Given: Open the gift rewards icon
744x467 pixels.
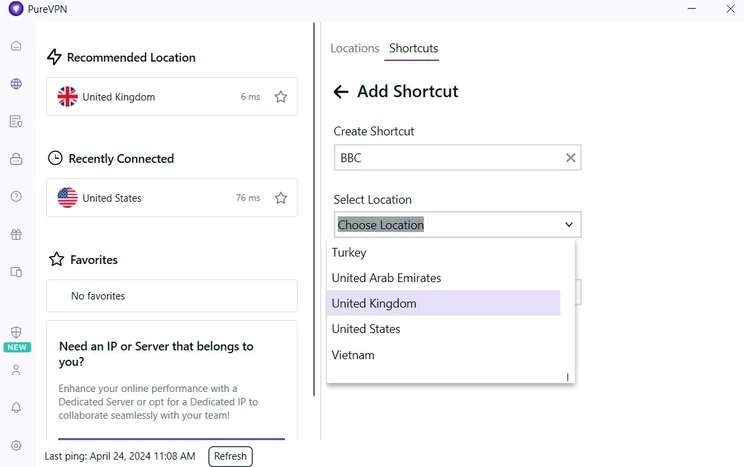Looking at the screenshot, I should click(x=16, y=234).
